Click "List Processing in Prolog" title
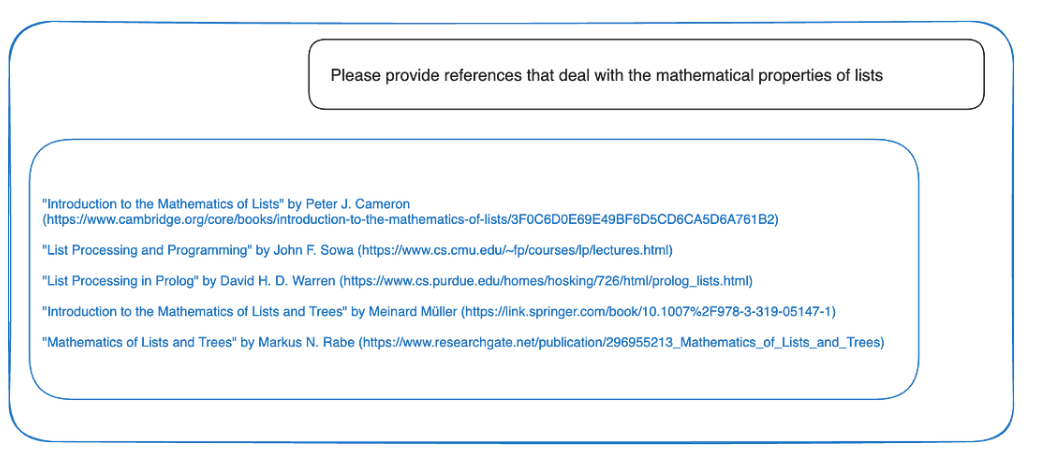 coord(120,281)
